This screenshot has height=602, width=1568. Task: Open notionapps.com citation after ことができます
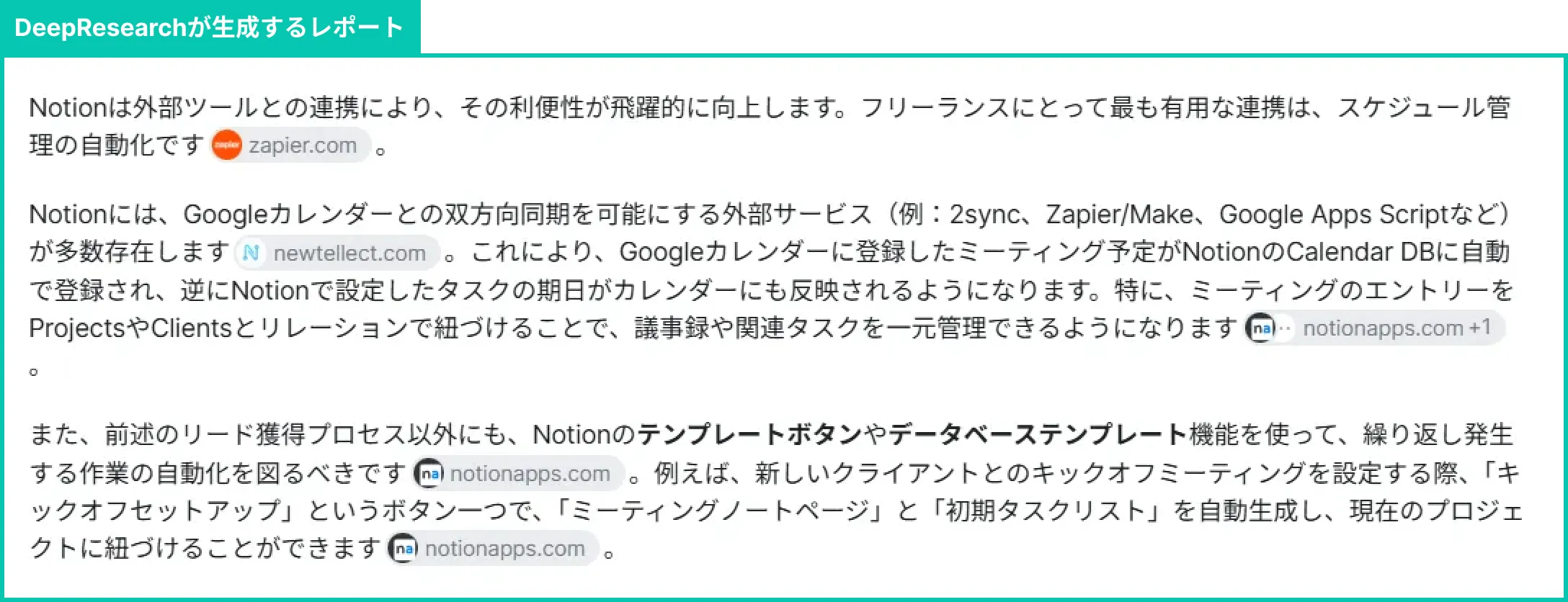point(494,549)
